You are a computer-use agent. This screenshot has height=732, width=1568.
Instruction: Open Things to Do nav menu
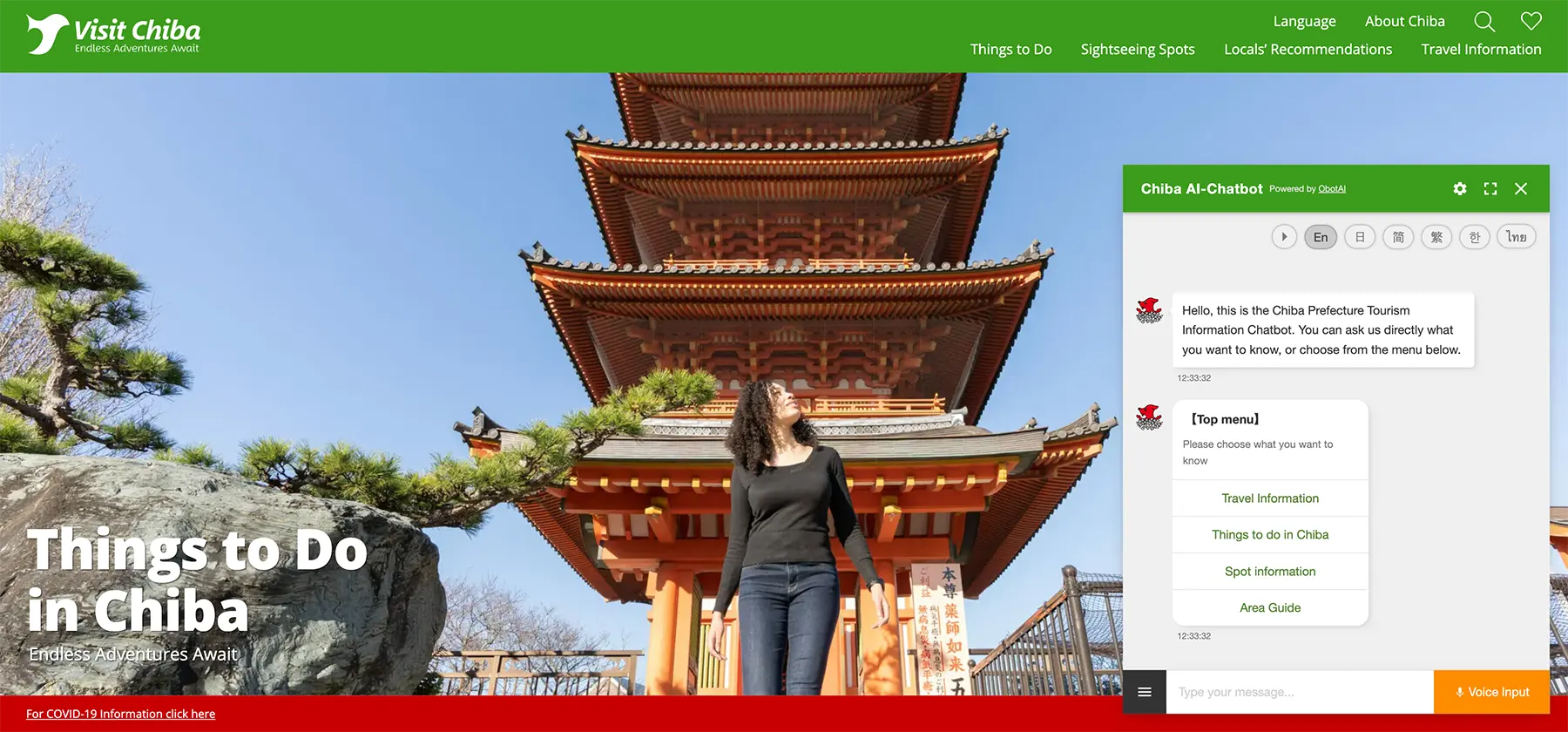tap(1010, 50)
